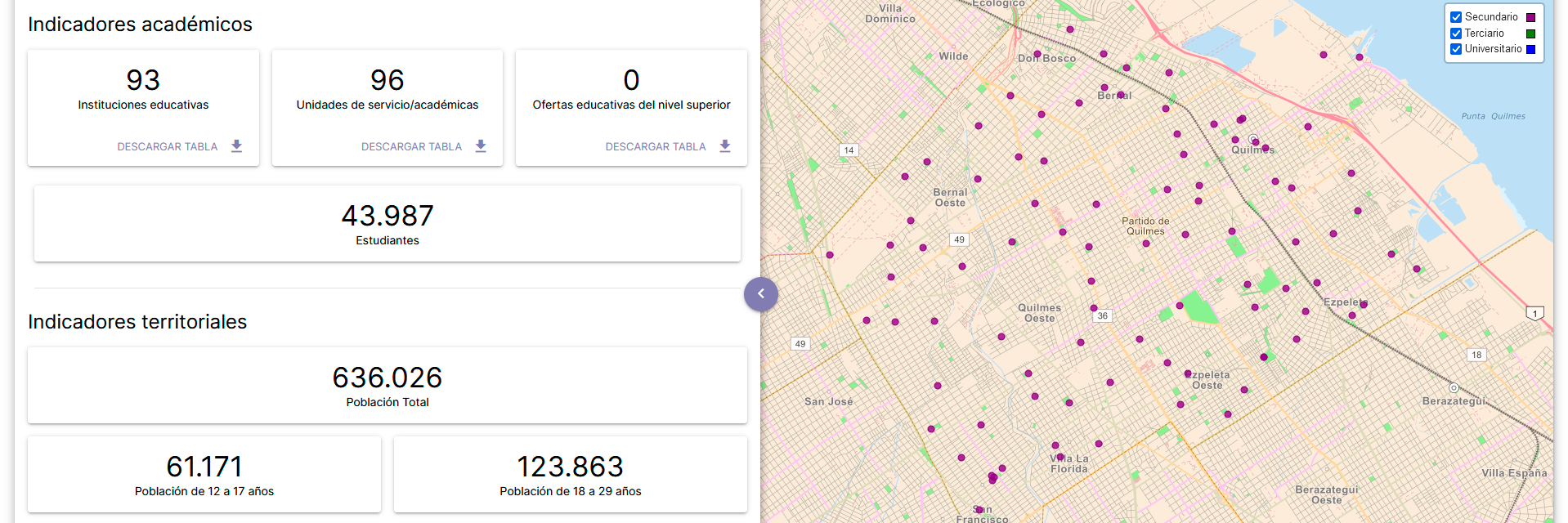Uncheck the Secundario layer checkbox
Screen dimensions: 1568x523
(x=1456, y=17)
